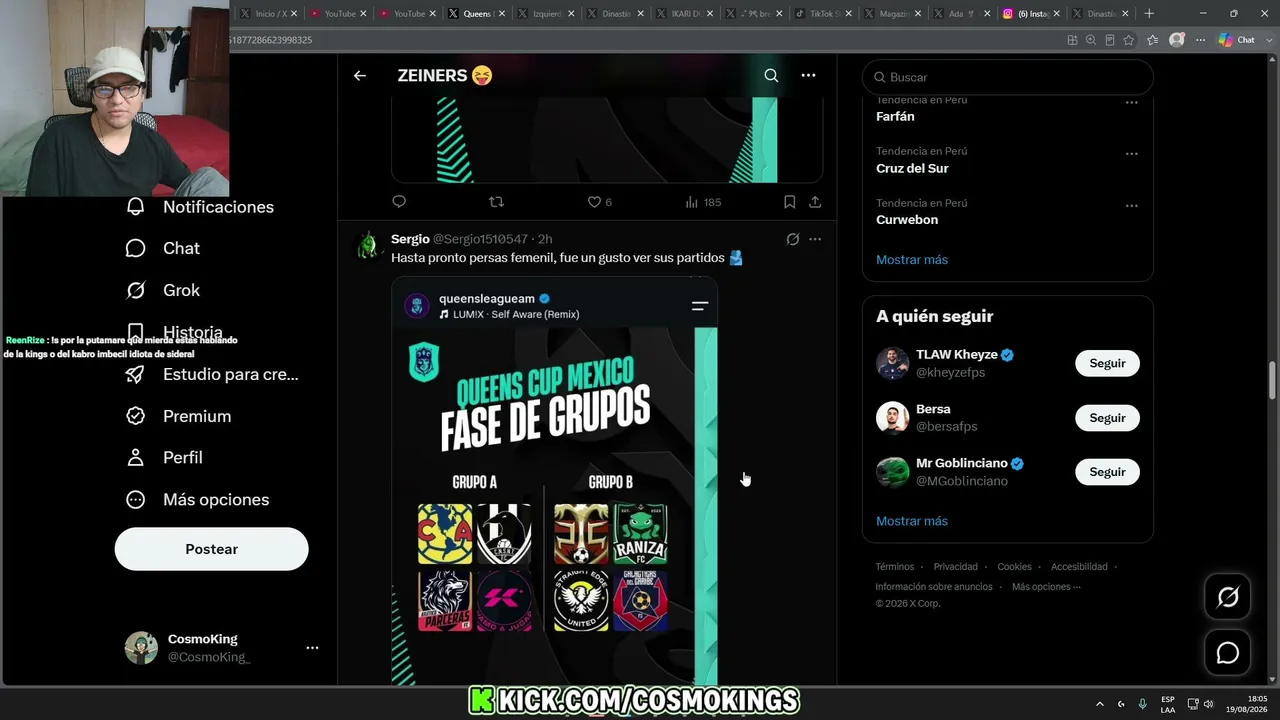Open options for the Cruz del Sur trend

(1132, 154)
